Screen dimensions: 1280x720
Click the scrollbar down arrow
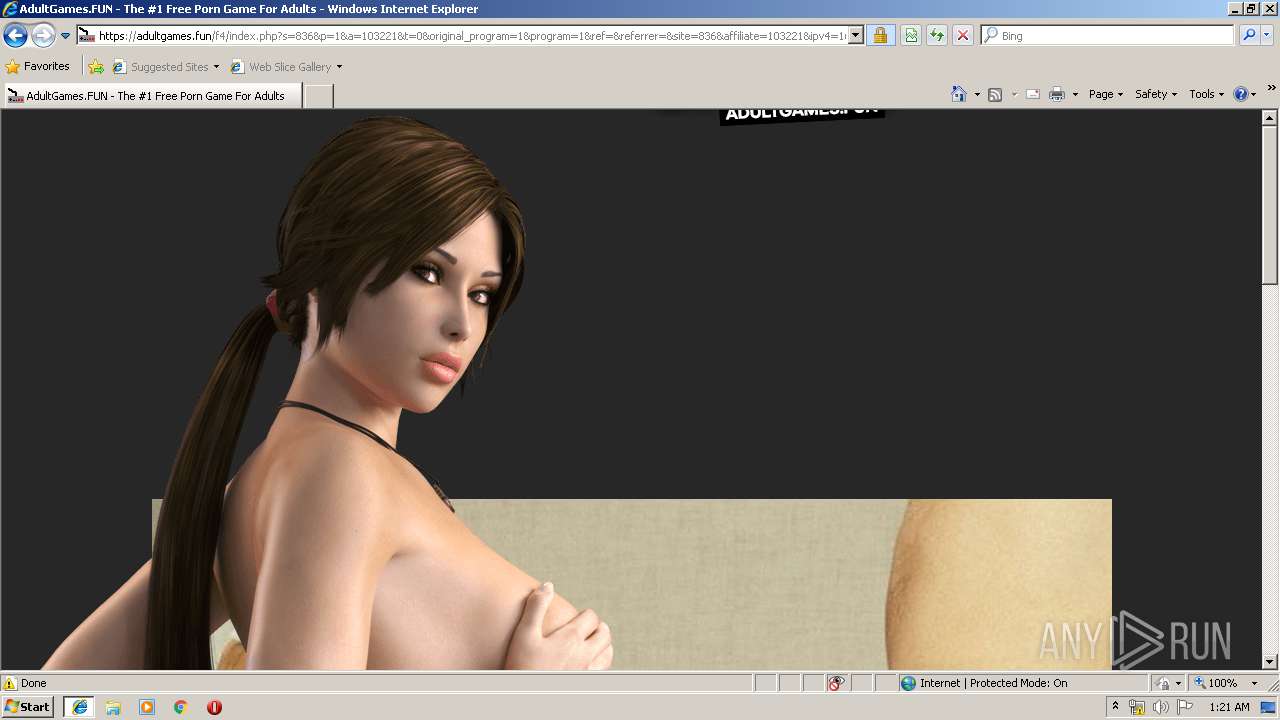[1270, 661]
